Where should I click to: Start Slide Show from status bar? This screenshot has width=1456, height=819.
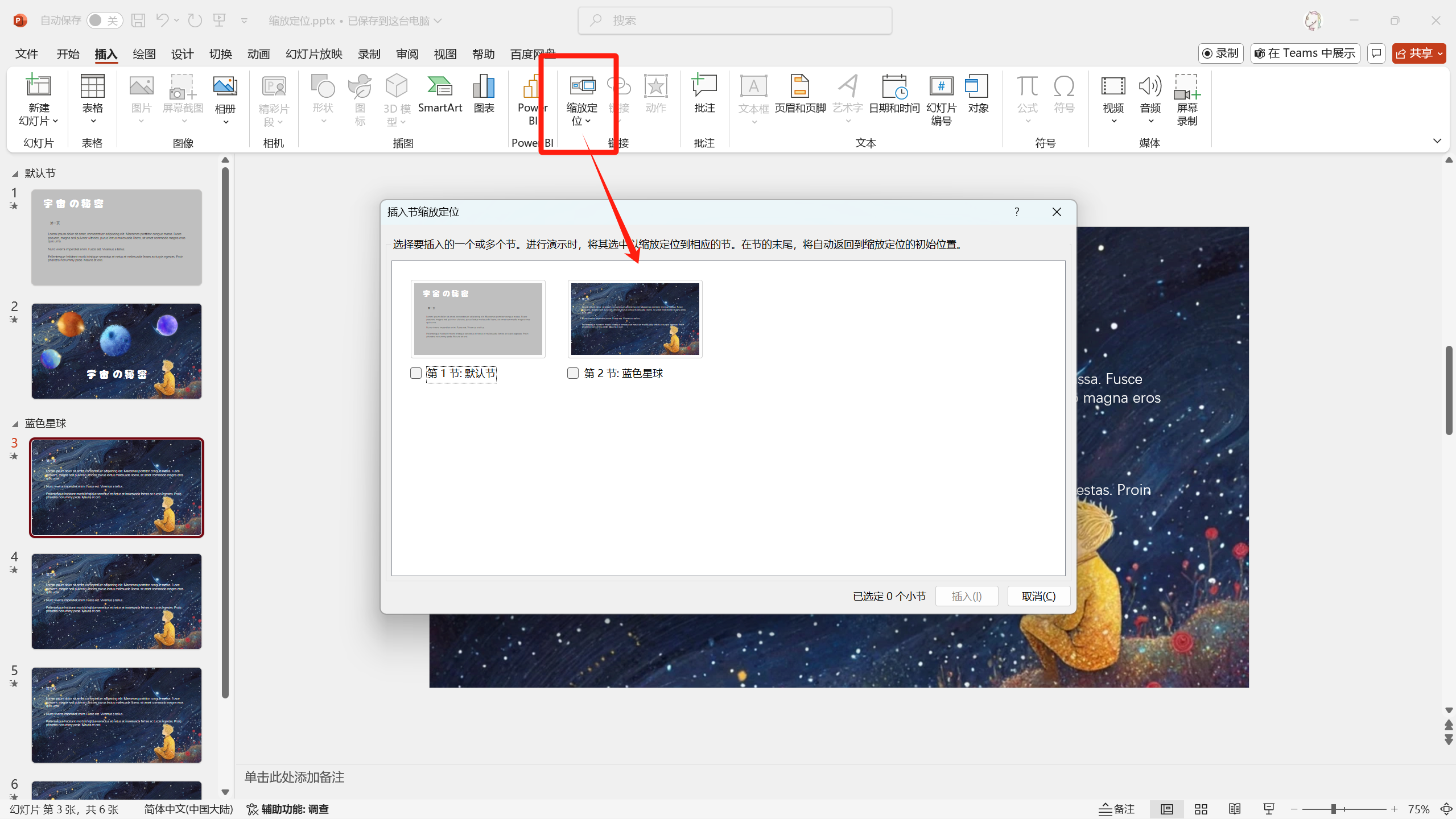1269,809
